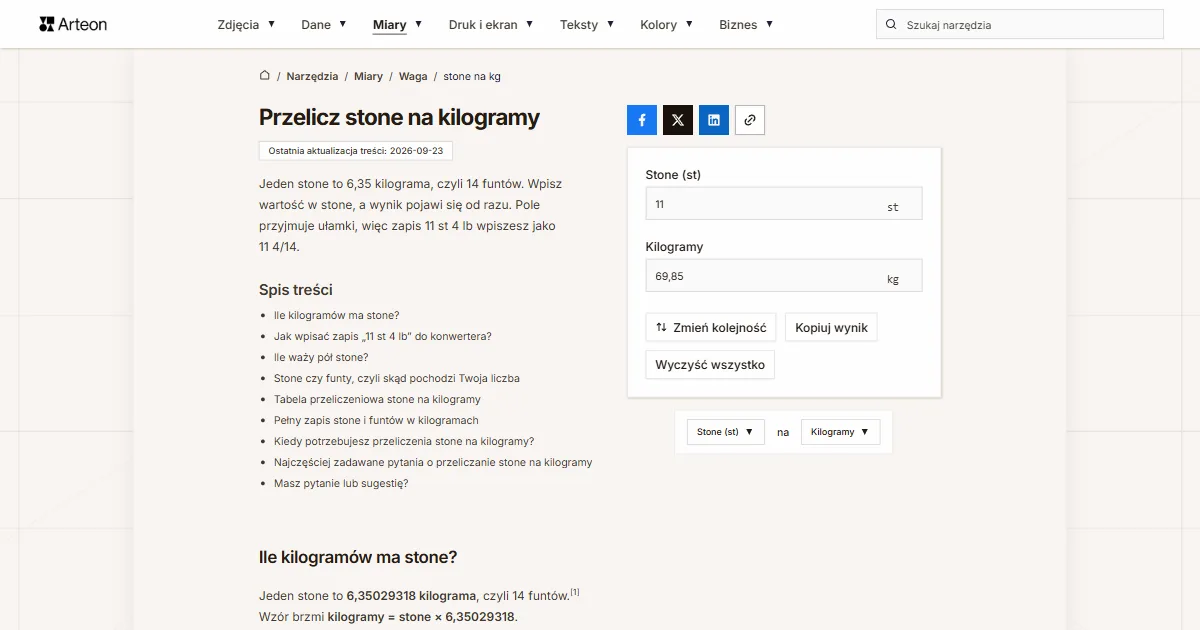This screenshot has width=1200, height=630.
Task: Click the 'Spis treści' heading
Action: [296, 290]
